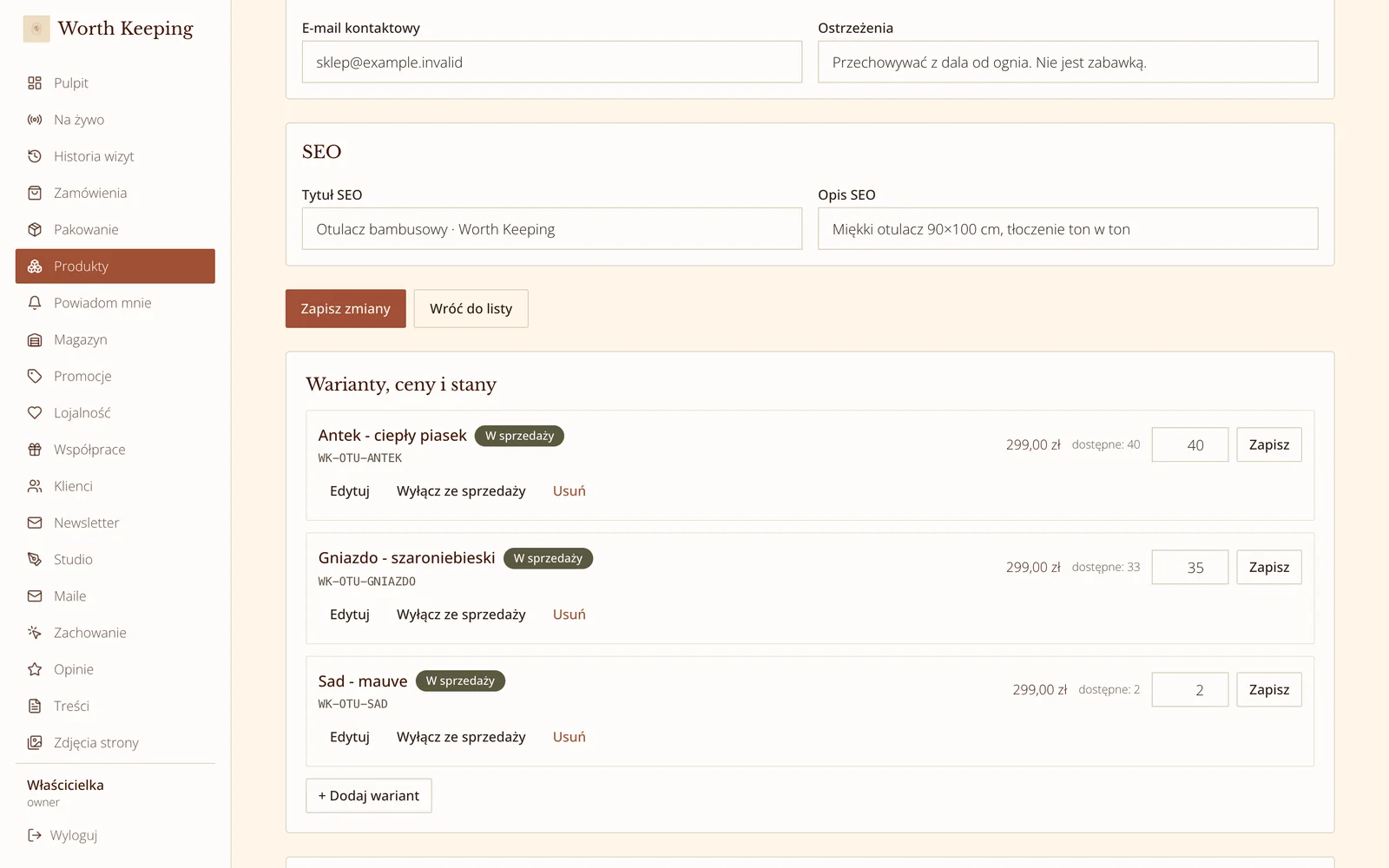This screenshot has width=1389, height=868.
Task: Focus the E-mail kontaktowy field
Action: [x=552, y=62]
